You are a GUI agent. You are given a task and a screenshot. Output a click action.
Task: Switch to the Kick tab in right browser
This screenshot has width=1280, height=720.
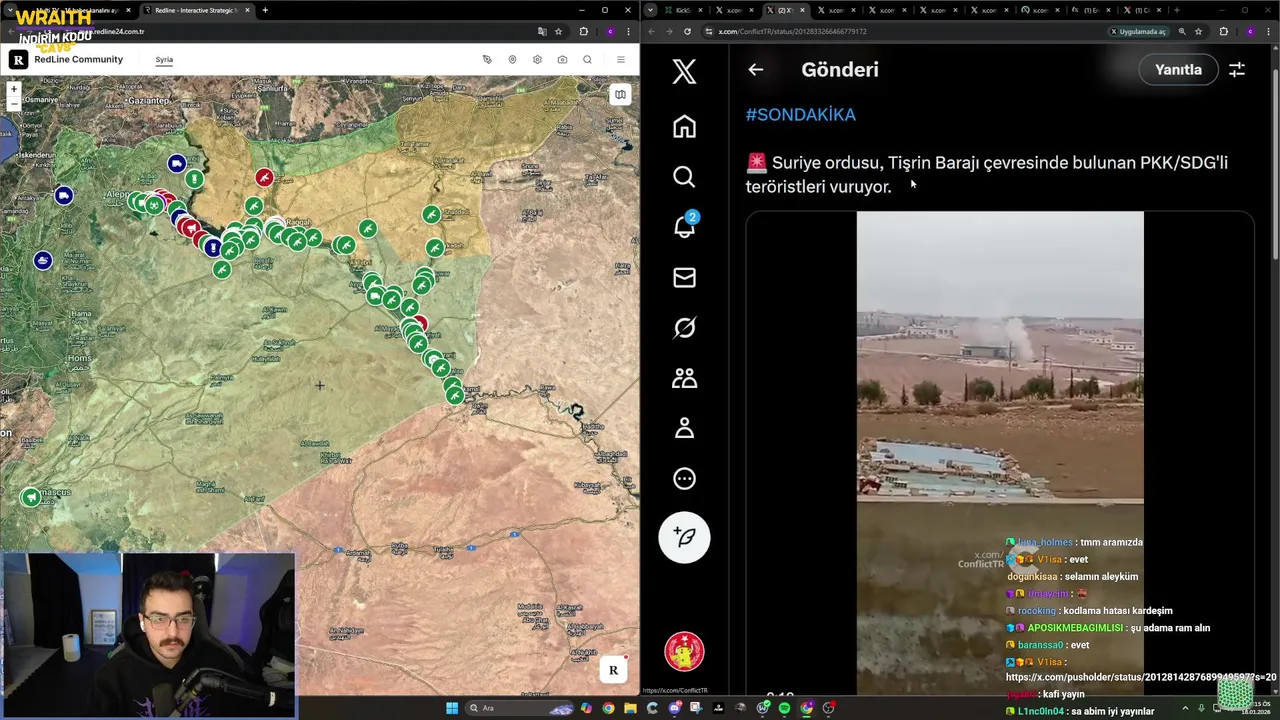click(686, 10)
